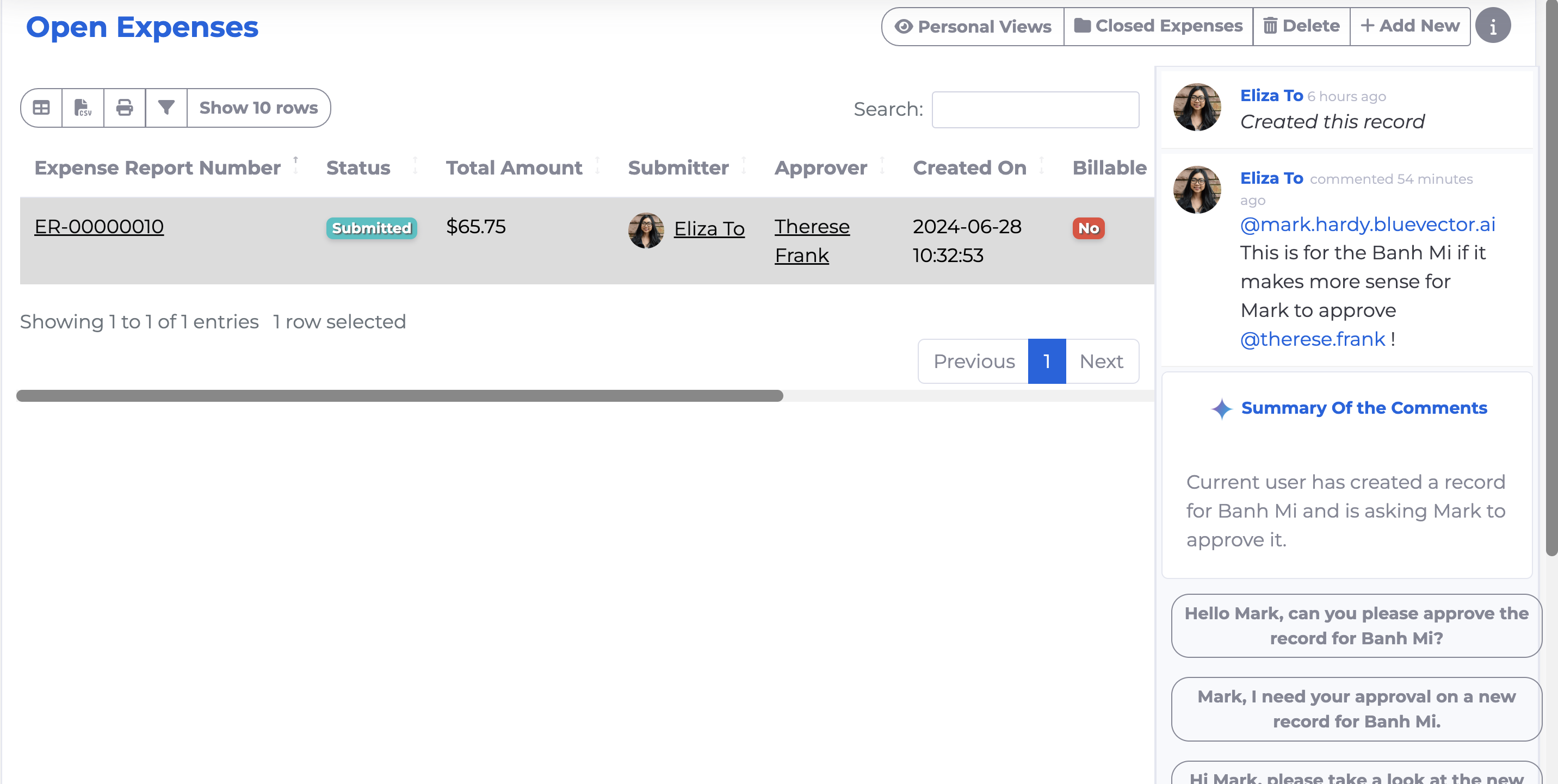This screenshot has width=1558, height=784.
Task: Print the table via the printer icon
Action: (125, 108)
